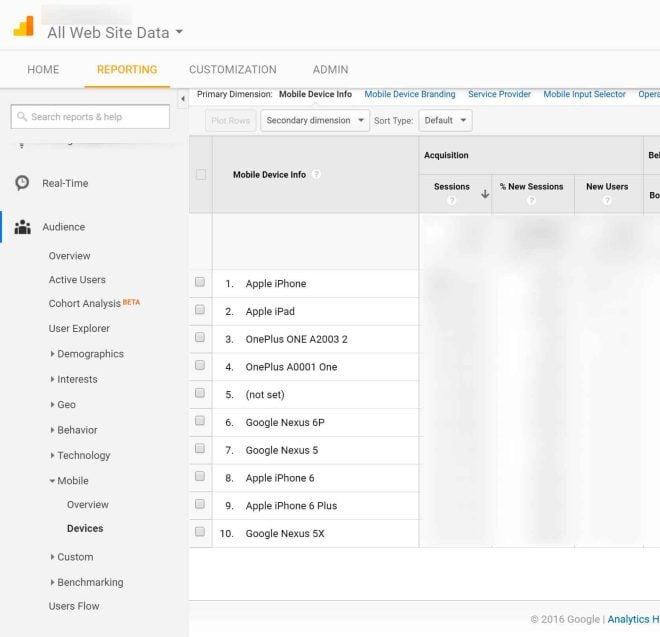Open the CUSTOMIZATION tab

coord(233,69)
